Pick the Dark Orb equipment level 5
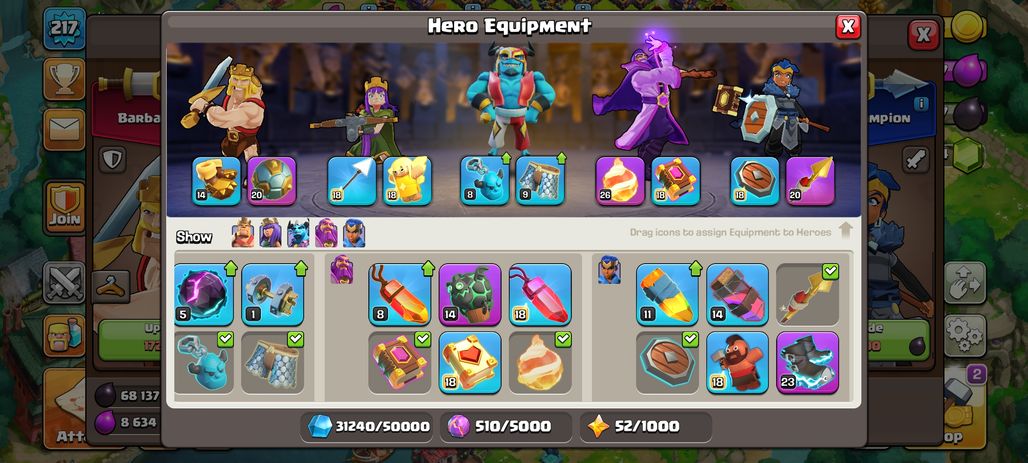This screenshot has width=1028, height=463. click(x=204, y=294)
